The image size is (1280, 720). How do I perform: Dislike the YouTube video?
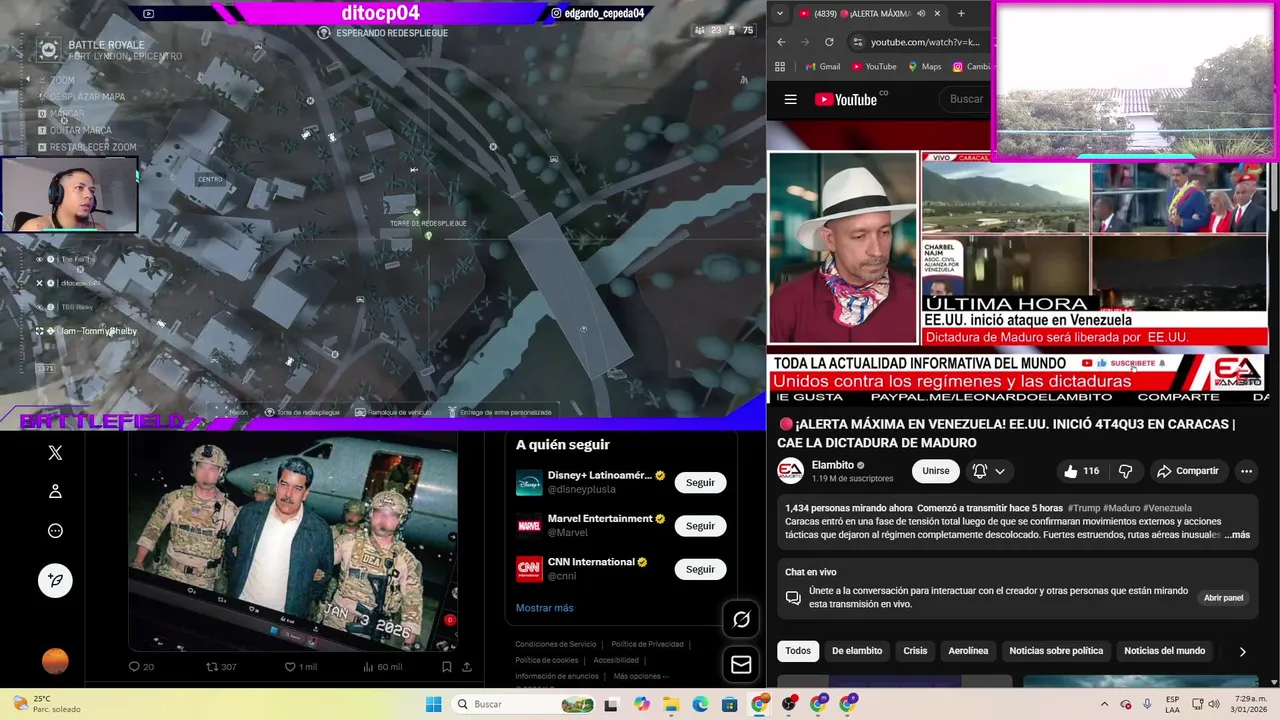coord(1125,471)
